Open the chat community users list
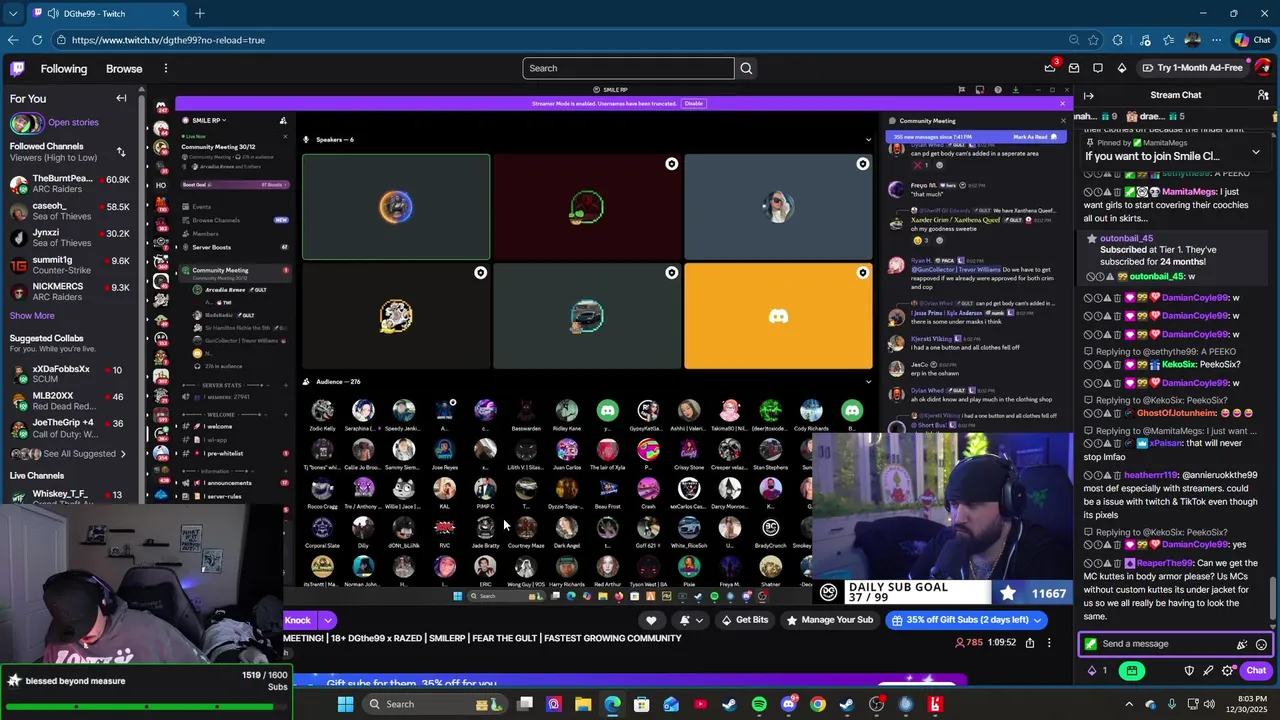This screenshot has height=720, width=1280. pyautogui.click(x=1263, y=95)
